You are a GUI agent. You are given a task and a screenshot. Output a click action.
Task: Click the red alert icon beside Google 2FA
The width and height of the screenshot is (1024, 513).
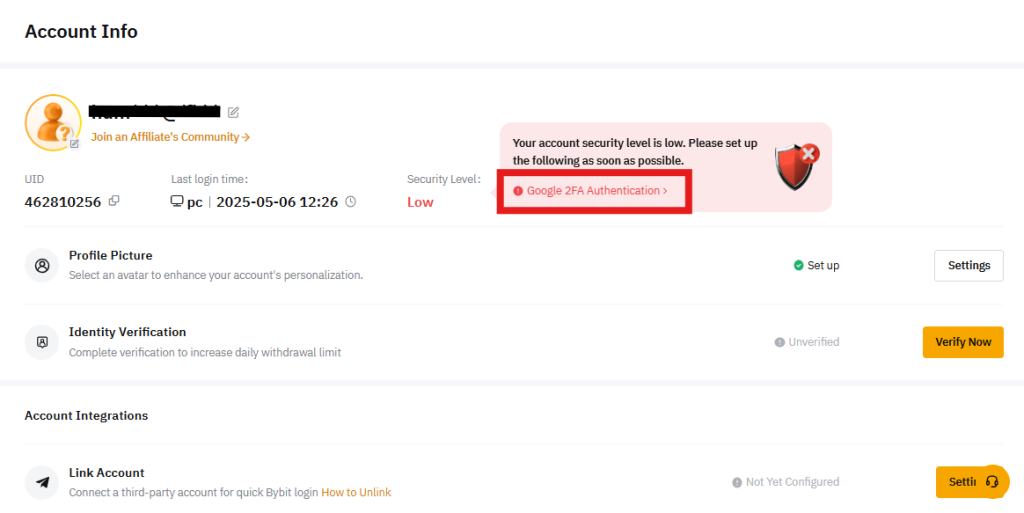[x=518, y=191]
